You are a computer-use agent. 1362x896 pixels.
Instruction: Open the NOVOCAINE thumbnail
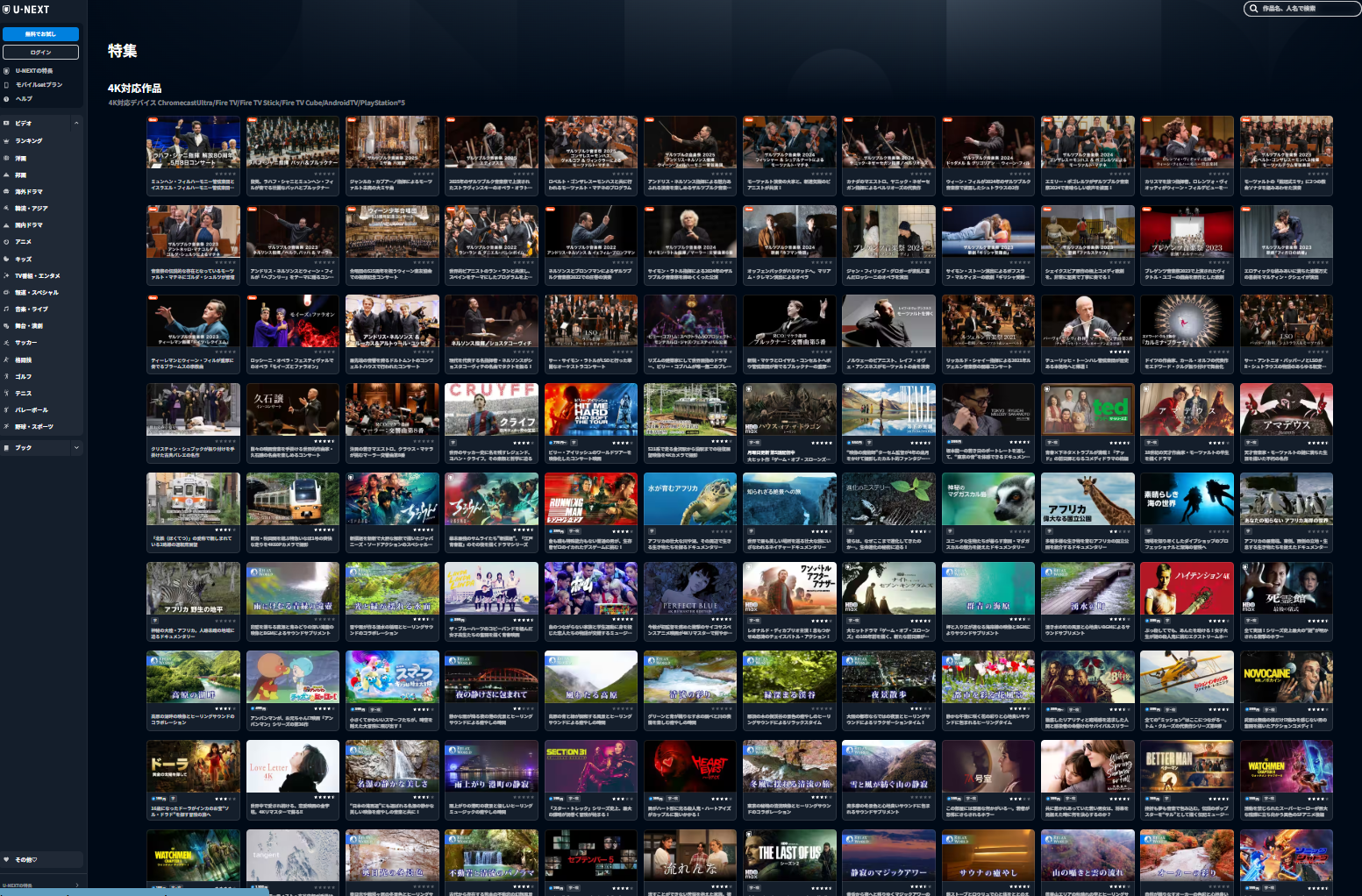coord(1287,678)
